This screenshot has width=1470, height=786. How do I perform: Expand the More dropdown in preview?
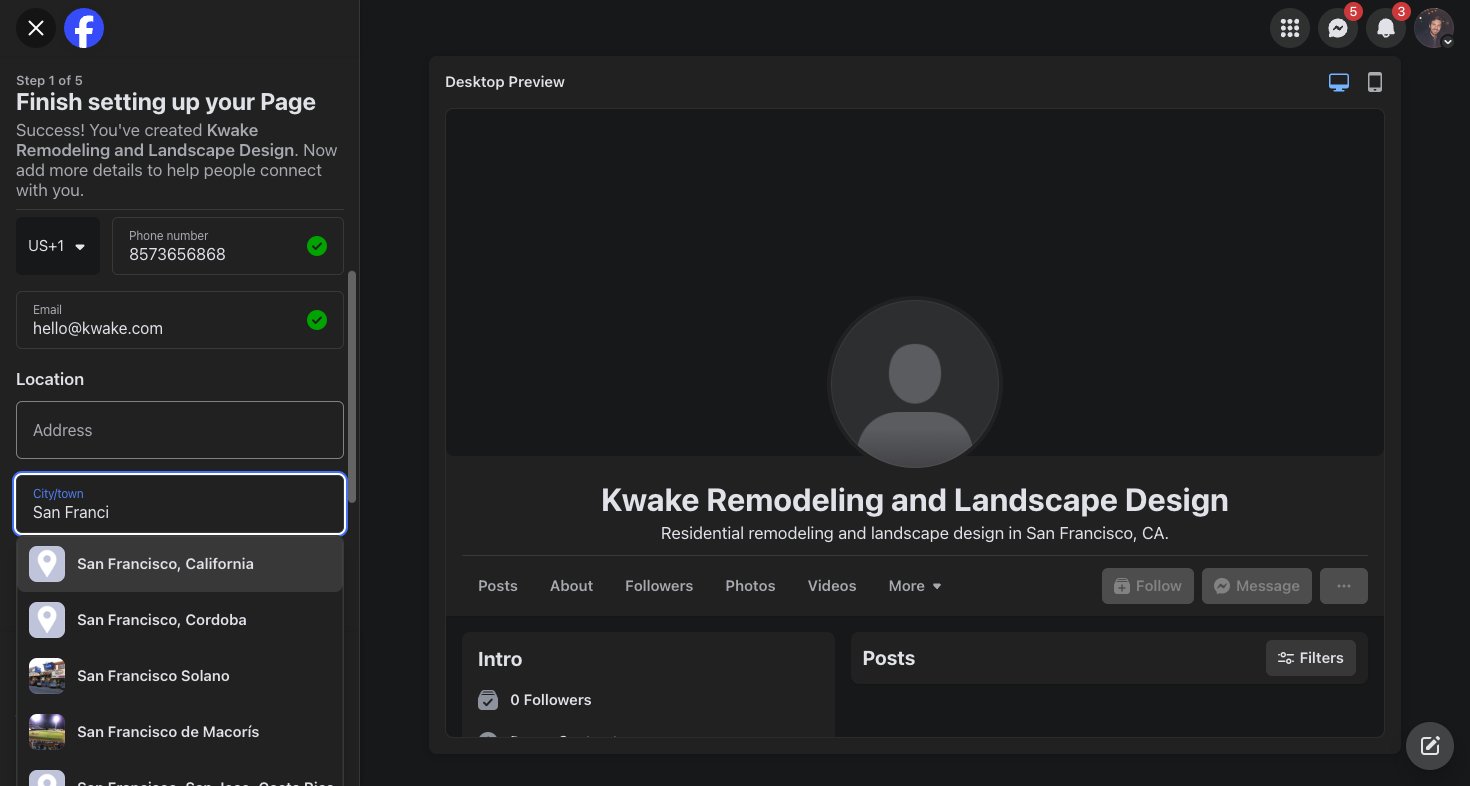[915, 586]
